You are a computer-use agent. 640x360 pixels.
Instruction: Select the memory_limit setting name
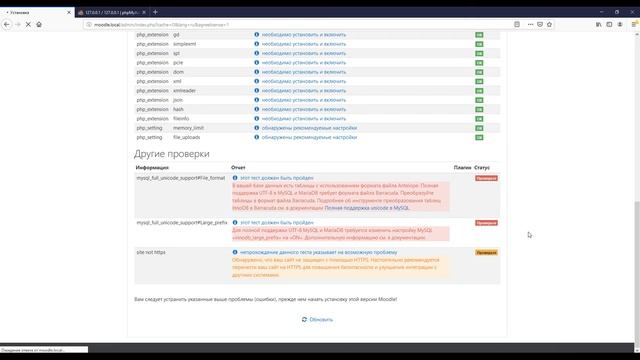click(x=188, y=128)
